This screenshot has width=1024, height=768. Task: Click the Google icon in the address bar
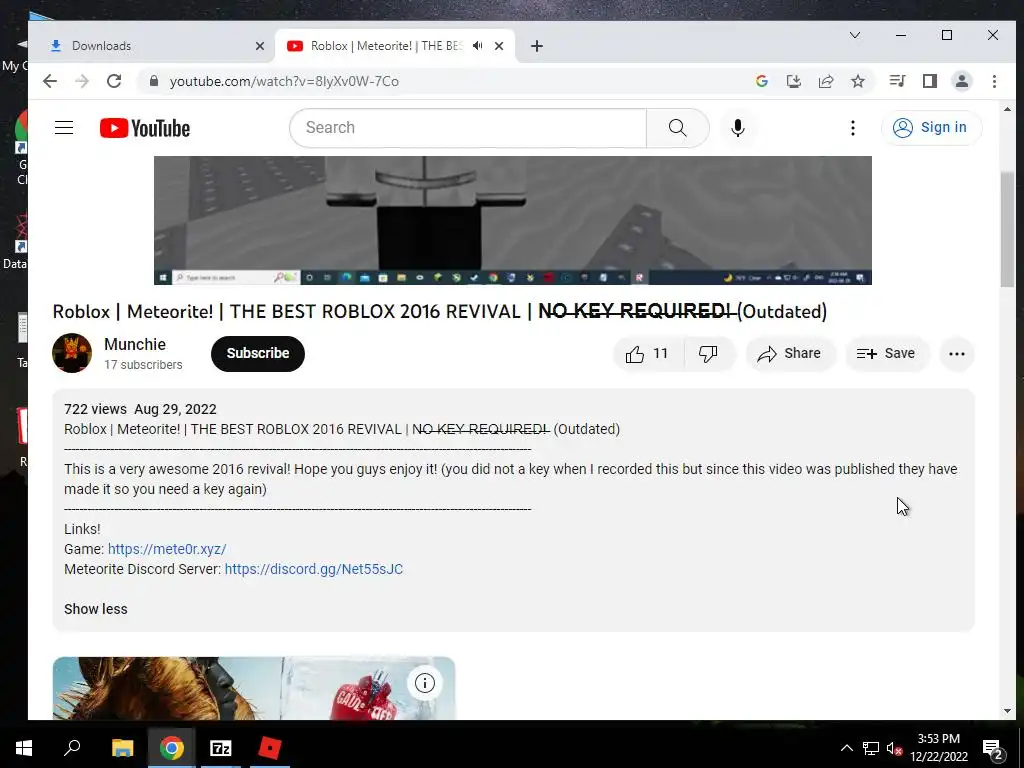[761, 81]
